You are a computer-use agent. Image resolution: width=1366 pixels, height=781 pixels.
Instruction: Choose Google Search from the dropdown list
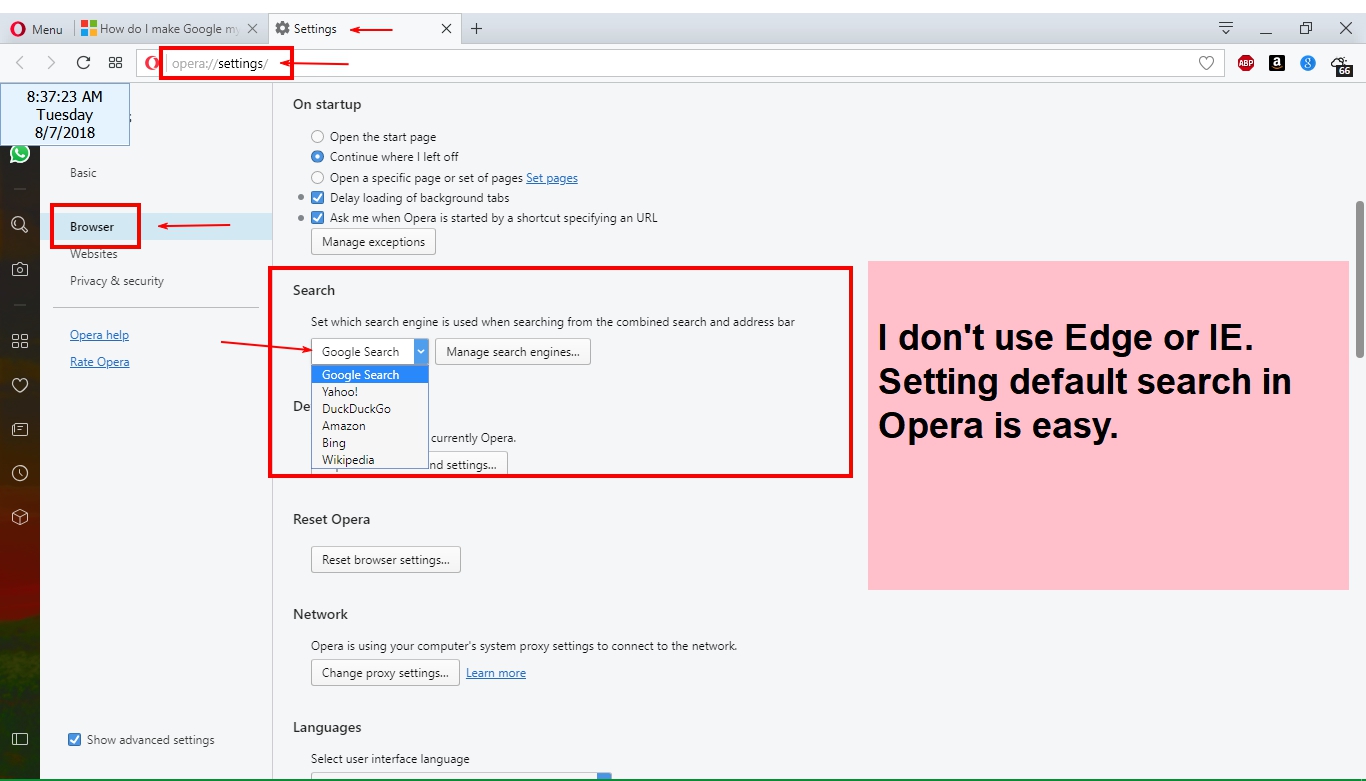(x=370, y=375)
